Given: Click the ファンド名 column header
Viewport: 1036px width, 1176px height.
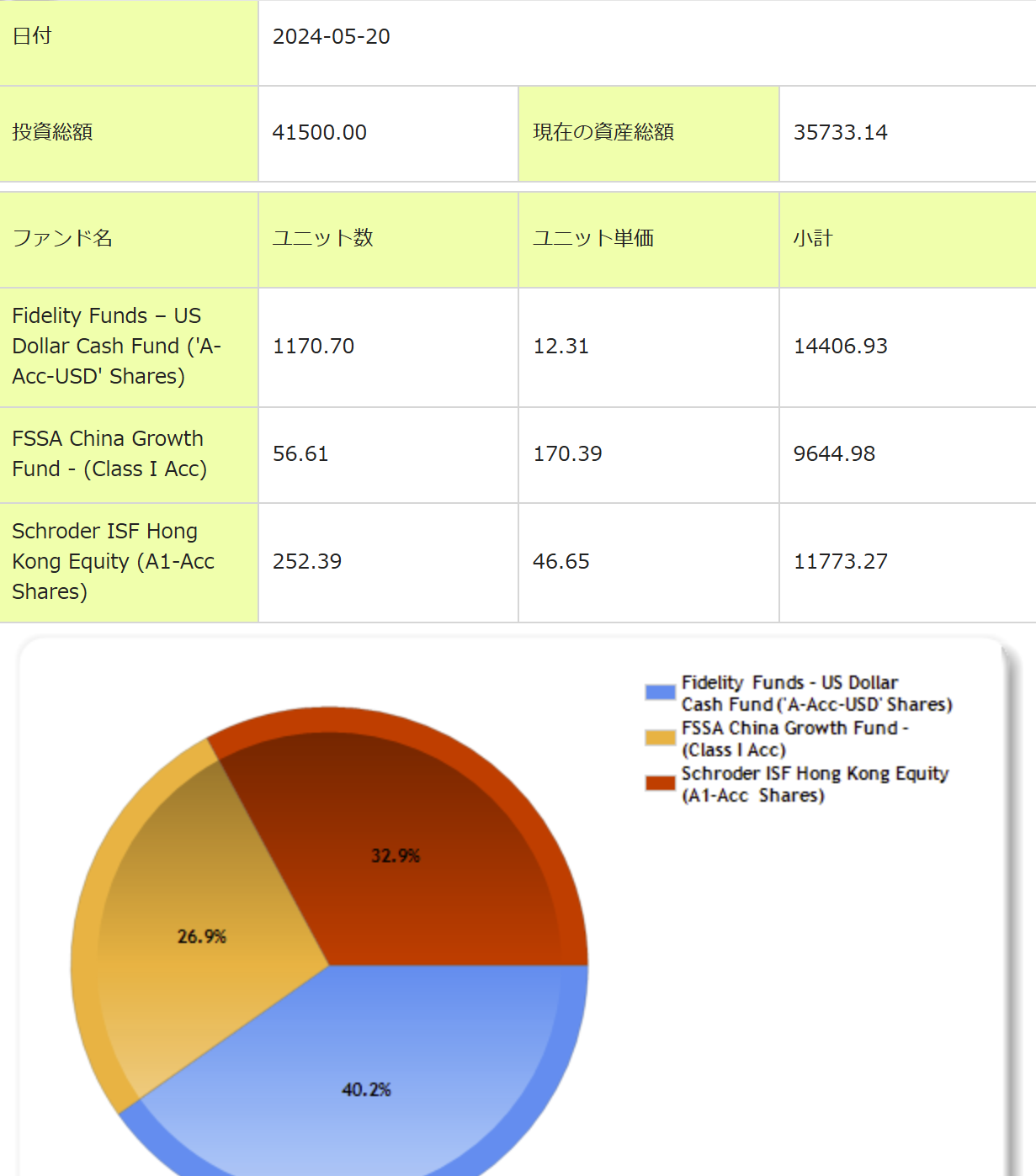Looking at the screenshot, I should click(62, 239).
